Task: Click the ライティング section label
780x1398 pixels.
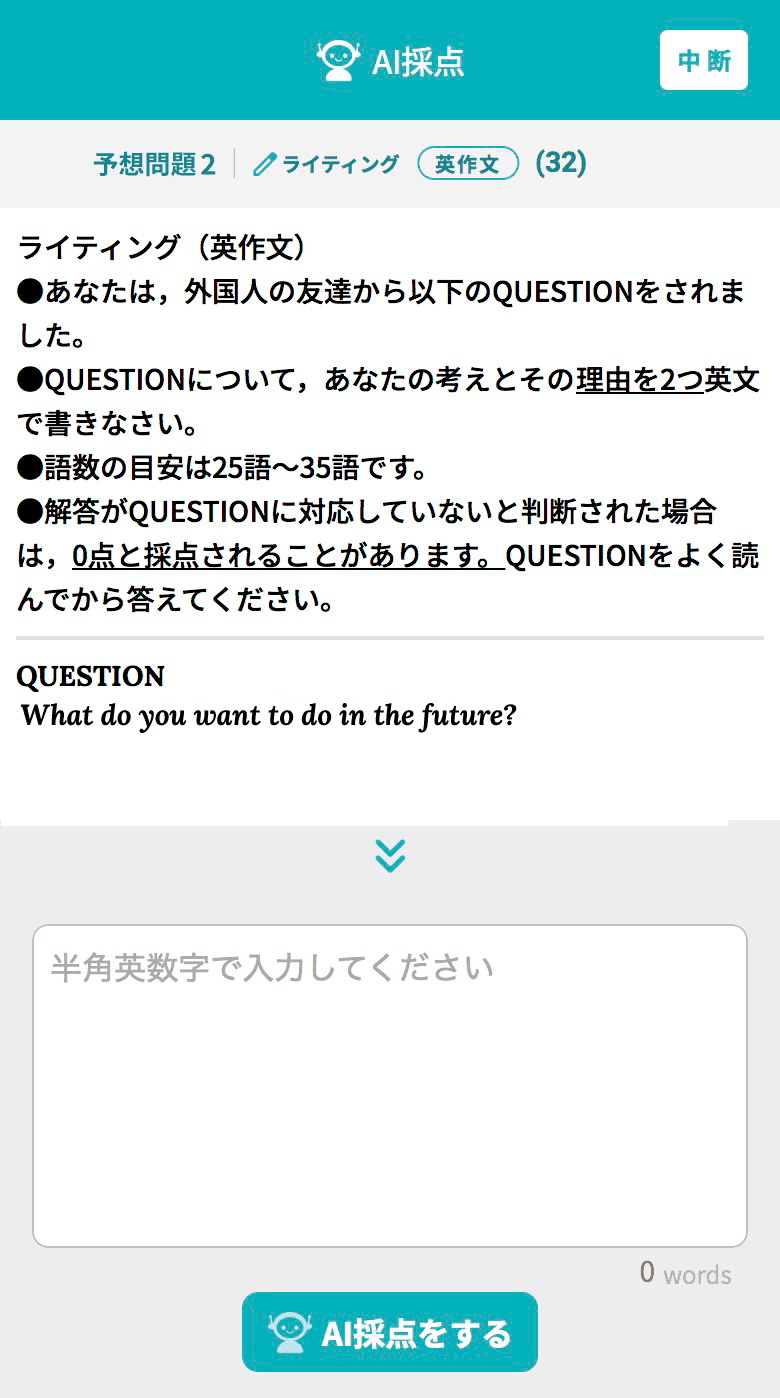Action: click(340, 164)
